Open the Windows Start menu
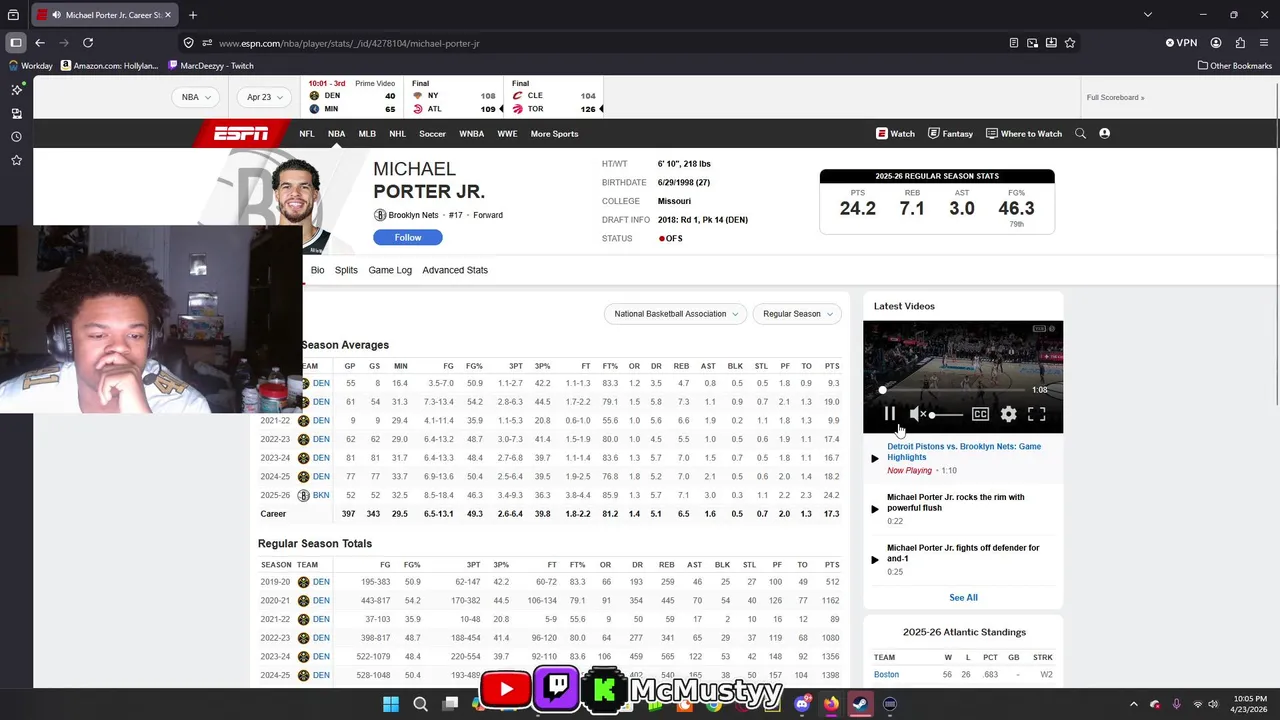Image resolution: width=1280 pixels, height=720 pixels. [x=391, y=704]
